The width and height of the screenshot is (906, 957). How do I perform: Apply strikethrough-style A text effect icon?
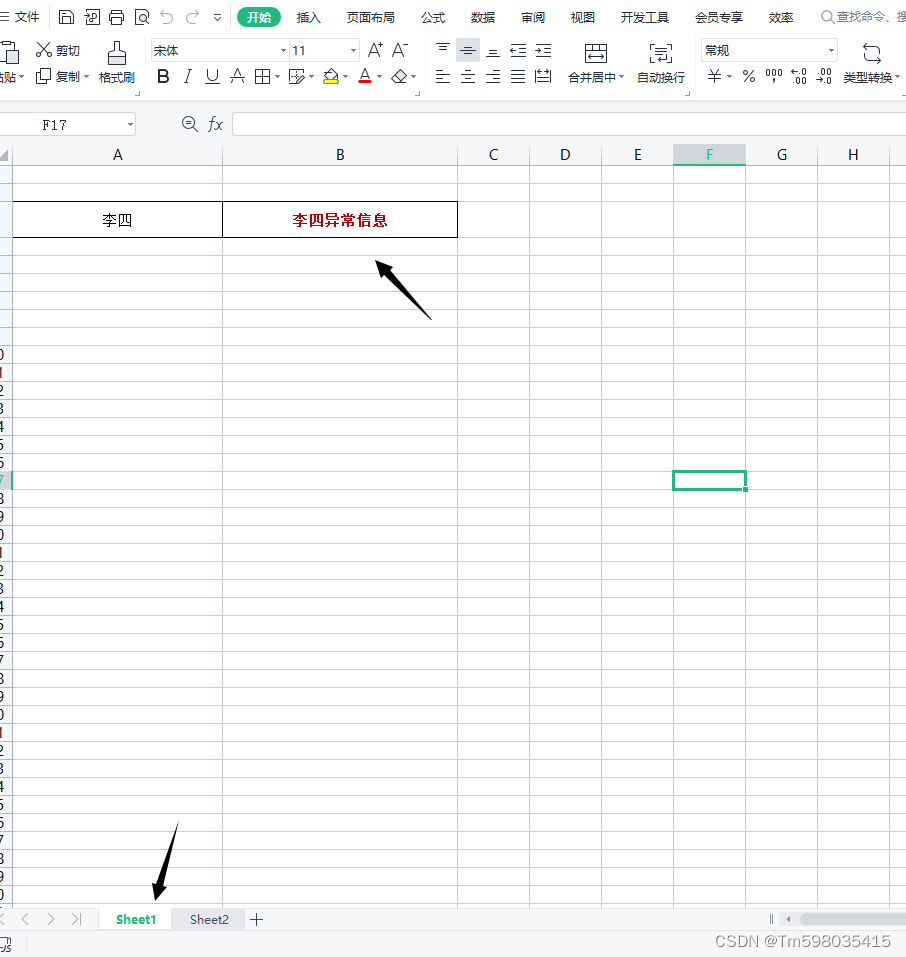237,76
